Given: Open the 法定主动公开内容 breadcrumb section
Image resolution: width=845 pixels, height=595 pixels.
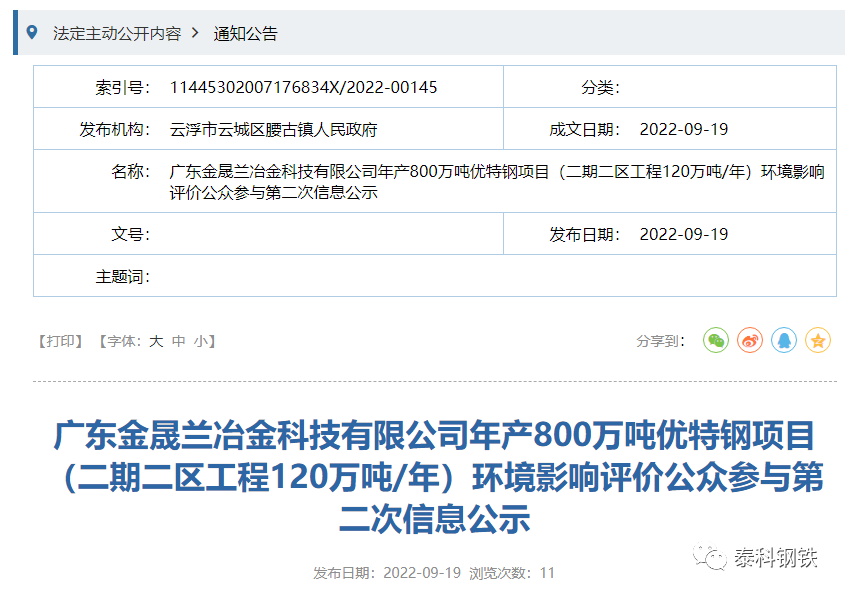Looking at the screenshot, I should point(117,33).
